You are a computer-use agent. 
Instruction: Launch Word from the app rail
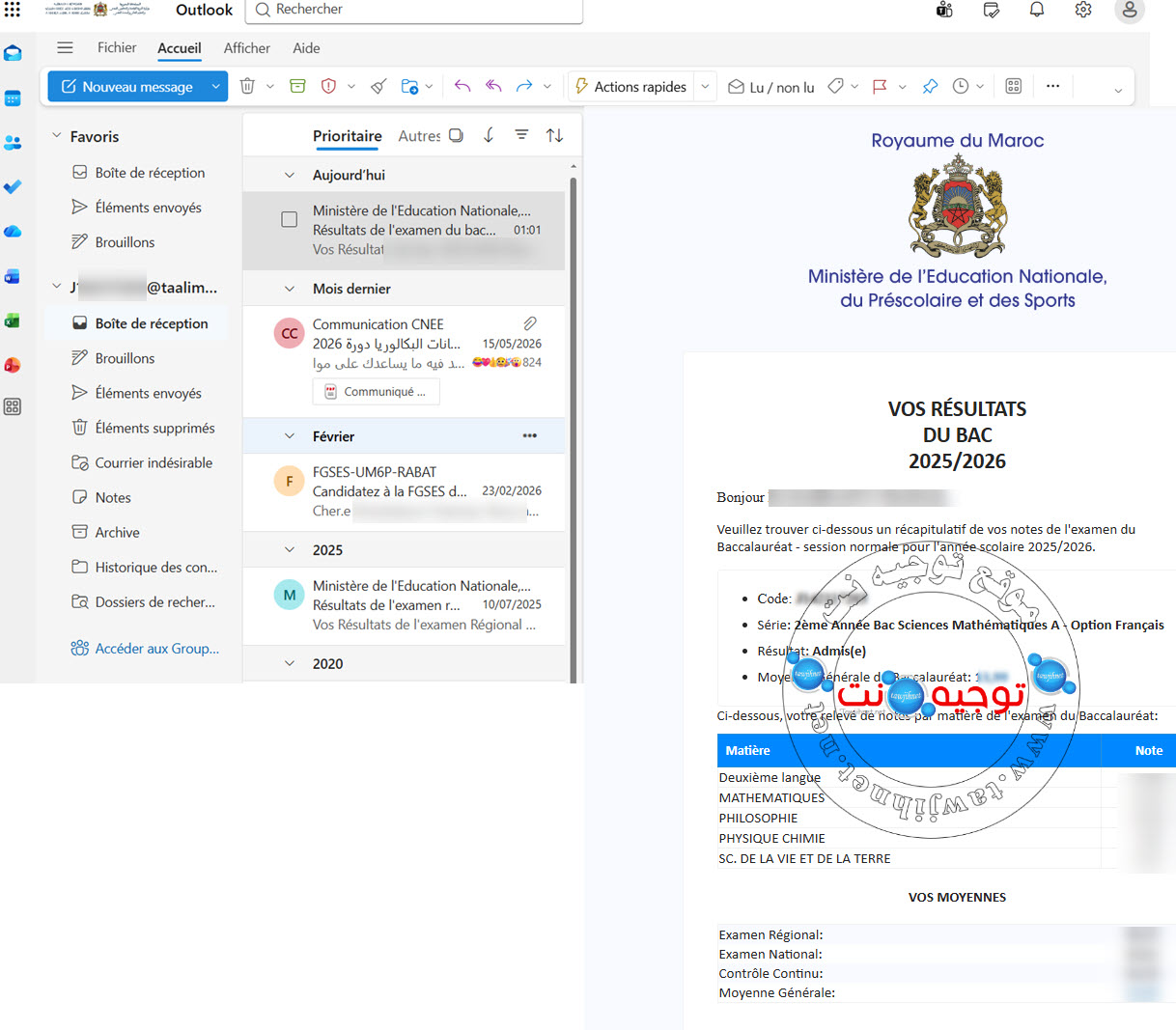coord(13,276)
